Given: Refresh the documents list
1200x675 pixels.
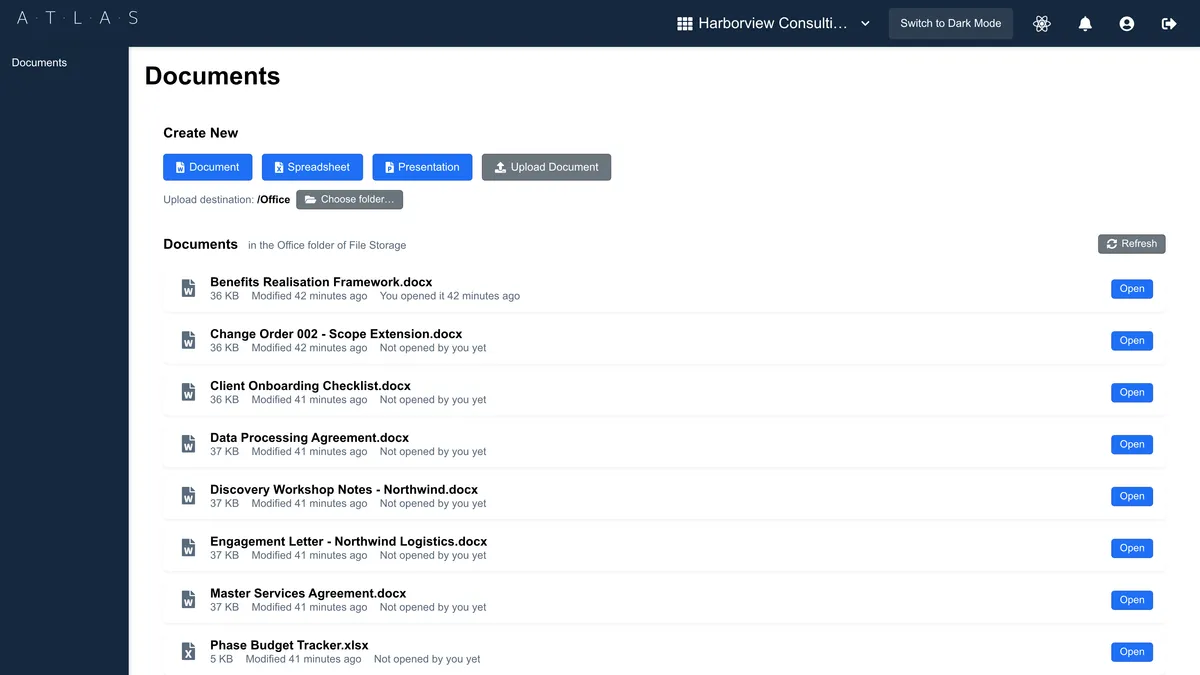Looking at the screenshot, I should coord(1131,243).
